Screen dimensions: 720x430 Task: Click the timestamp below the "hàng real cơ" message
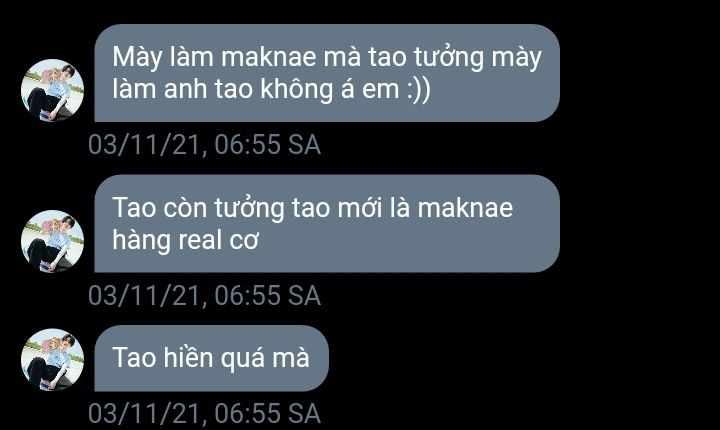pyautogui.click(x=204, y=295)
